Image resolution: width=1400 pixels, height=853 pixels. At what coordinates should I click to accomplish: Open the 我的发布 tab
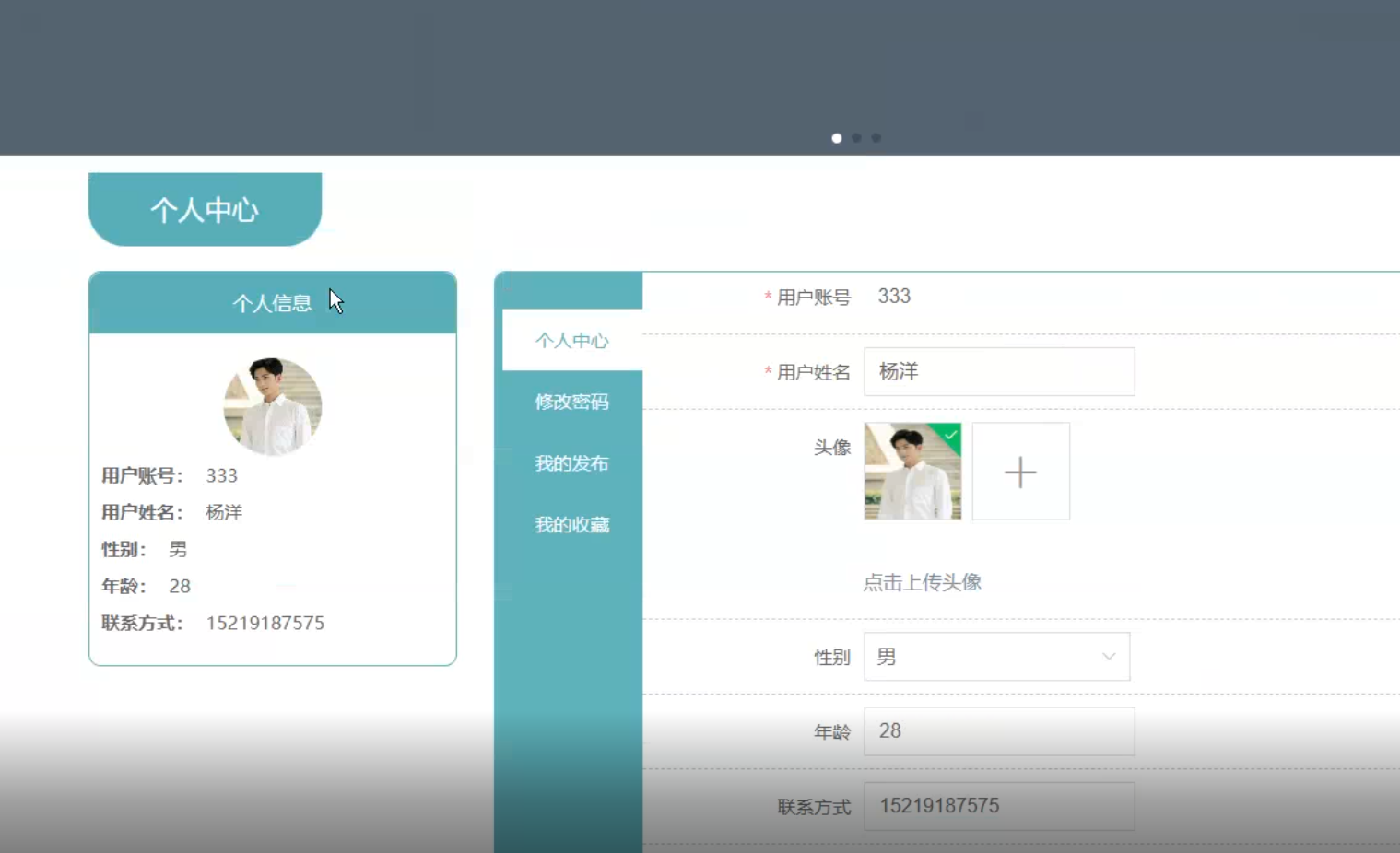pos(571,463)
